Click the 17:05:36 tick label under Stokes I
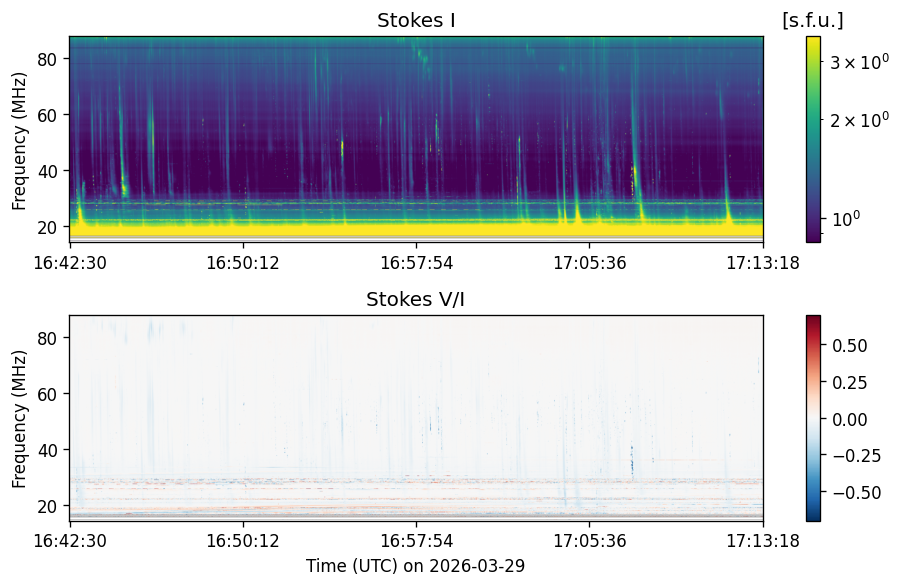901x587 pixels. click(590, 263)
